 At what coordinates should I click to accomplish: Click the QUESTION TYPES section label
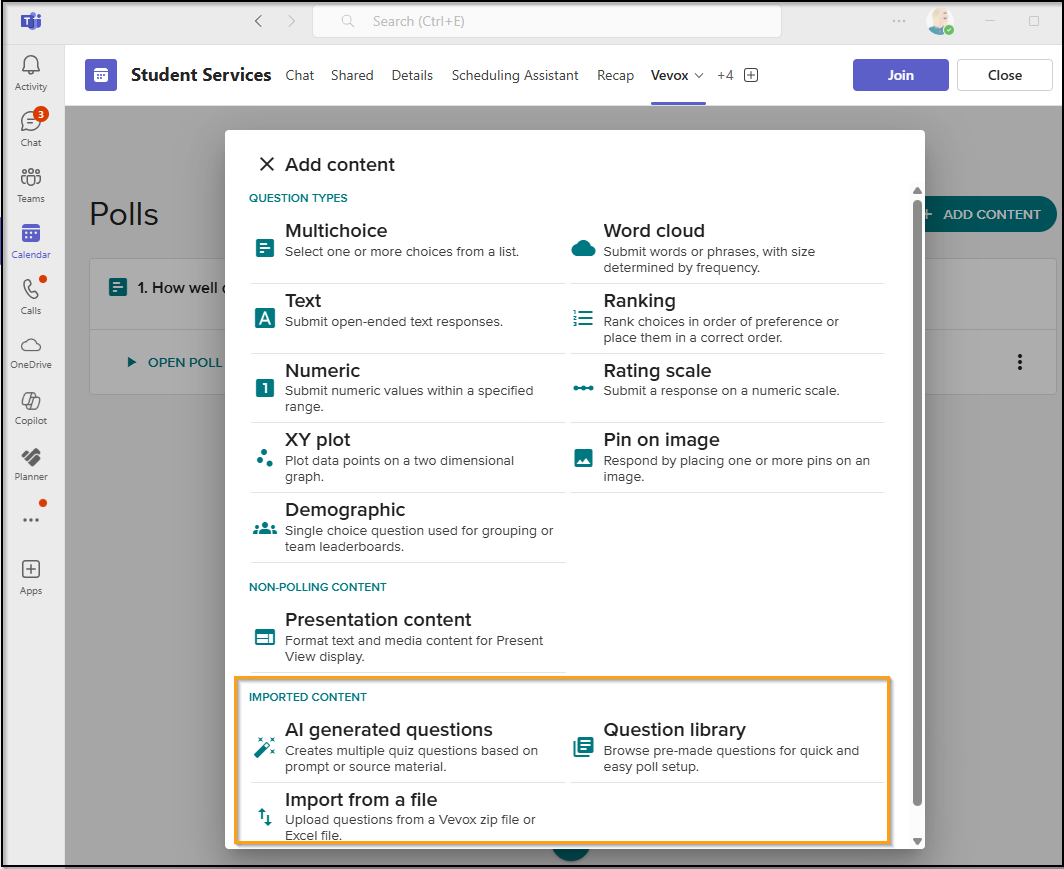298,198
